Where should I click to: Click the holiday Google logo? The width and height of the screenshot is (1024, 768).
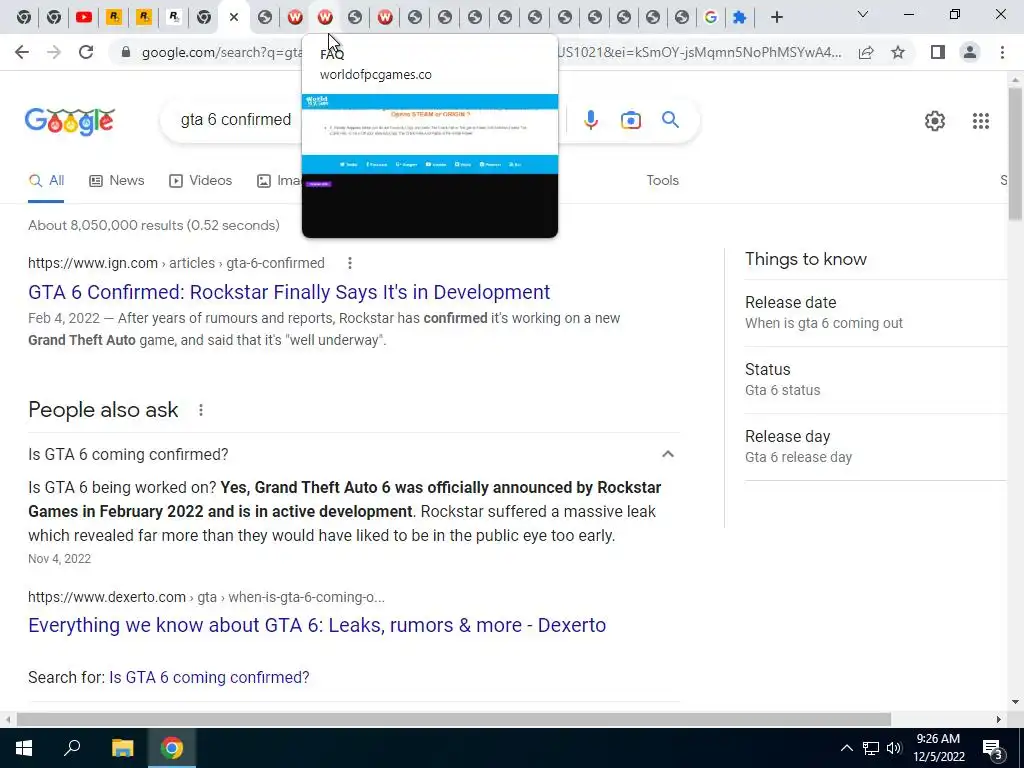point(70,121)
